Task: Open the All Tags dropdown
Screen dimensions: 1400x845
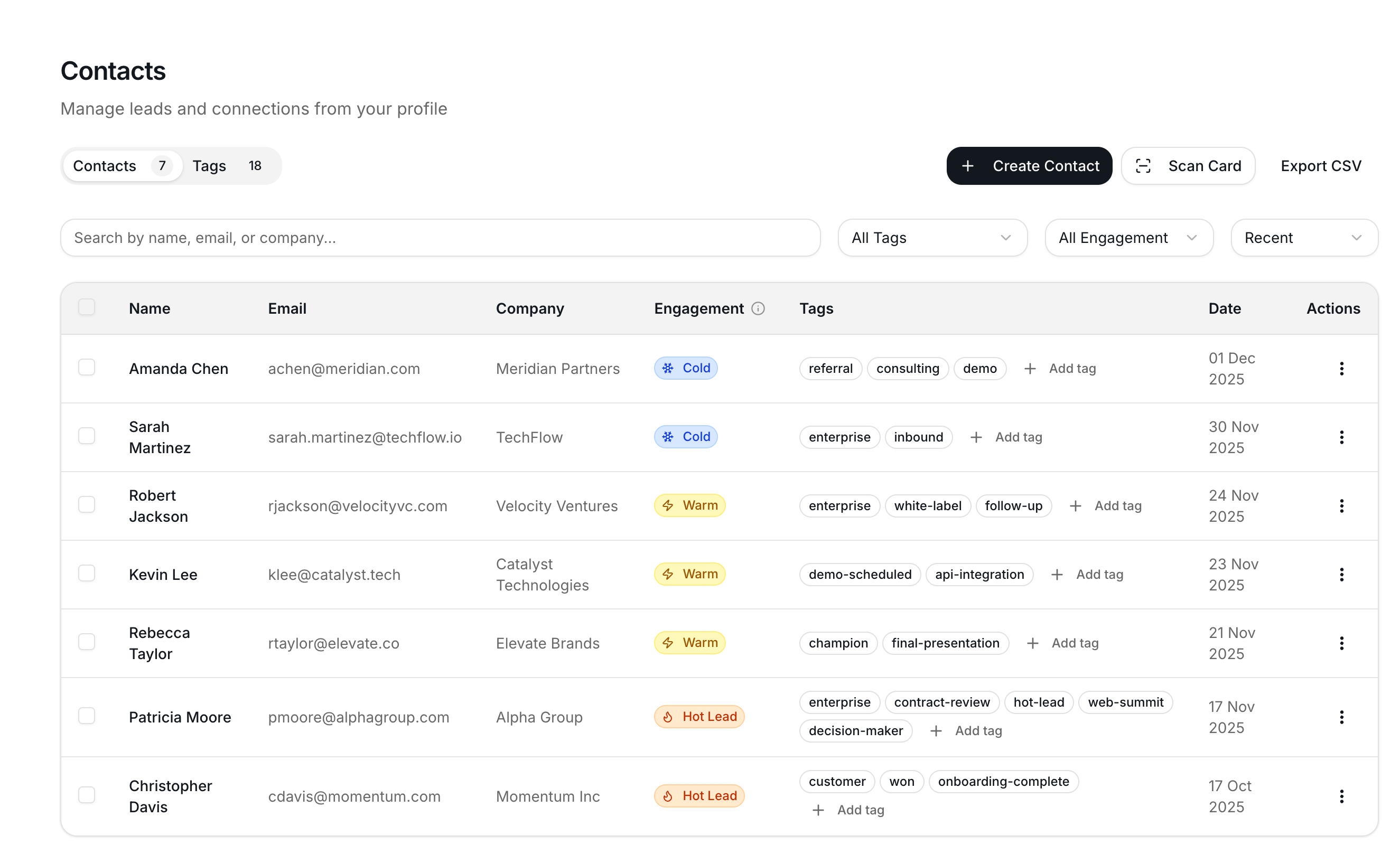Action: tap(932, 237)
